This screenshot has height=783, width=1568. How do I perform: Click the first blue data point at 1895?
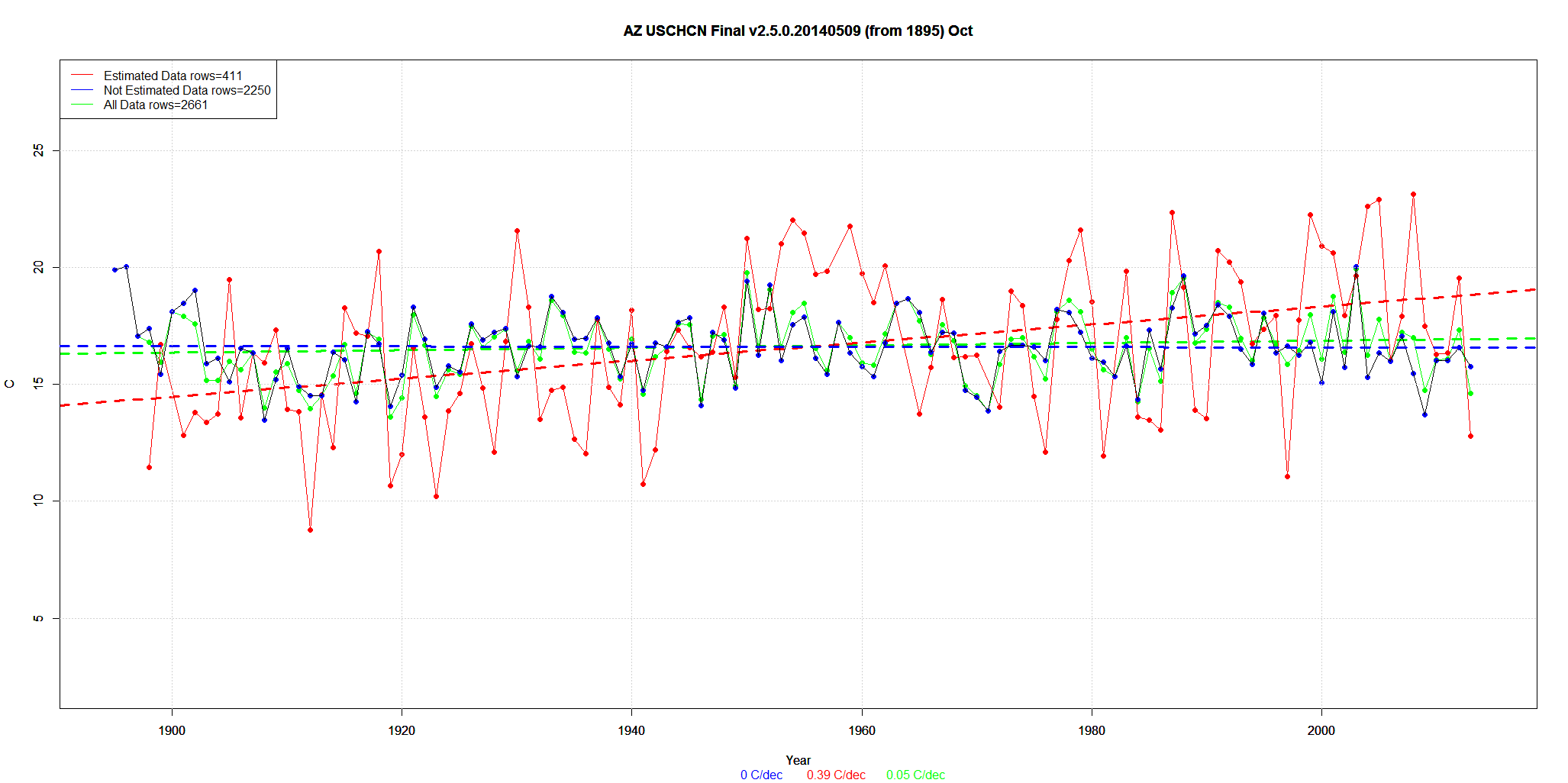(115, 269)
